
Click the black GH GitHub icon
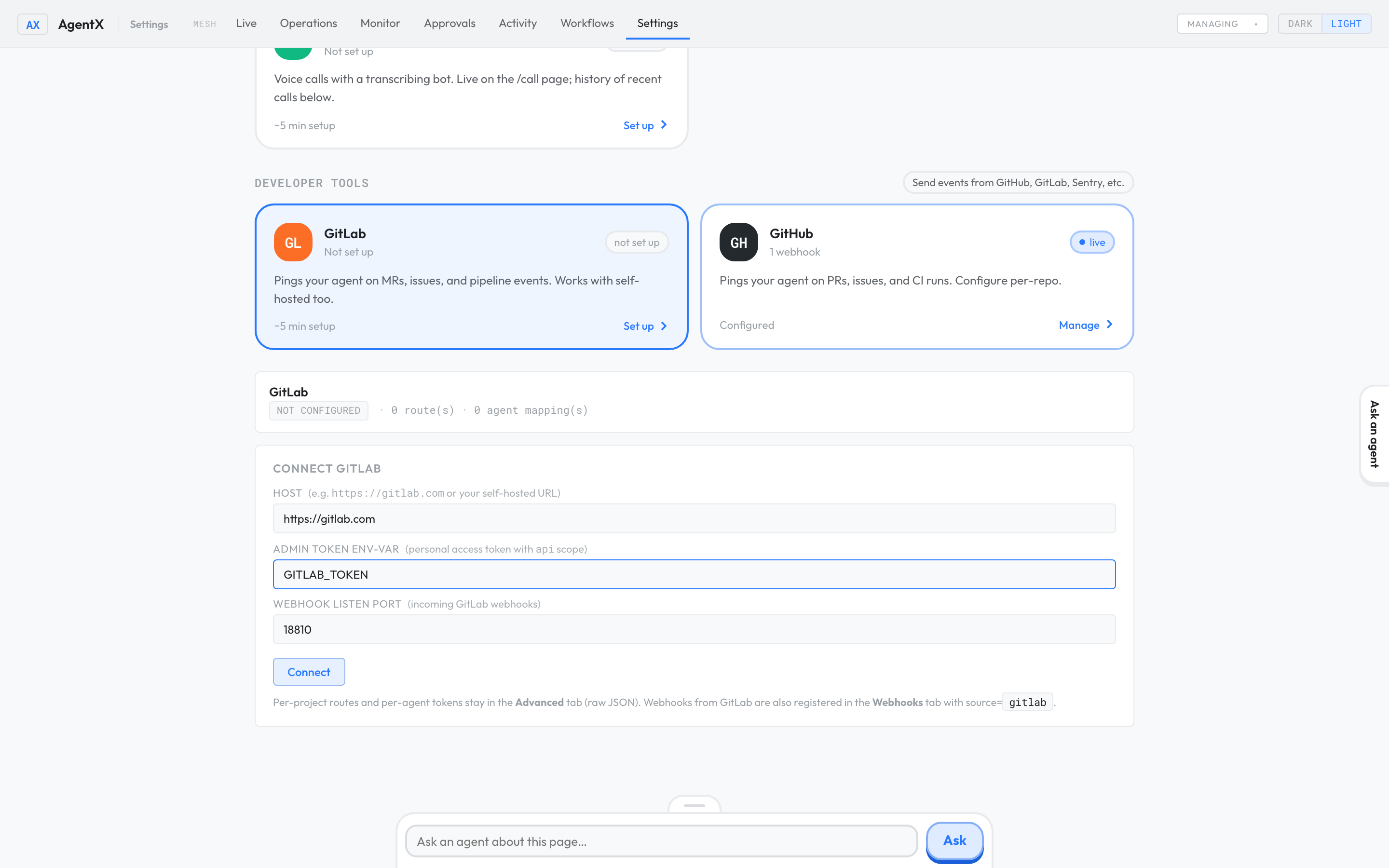(739, 242)
